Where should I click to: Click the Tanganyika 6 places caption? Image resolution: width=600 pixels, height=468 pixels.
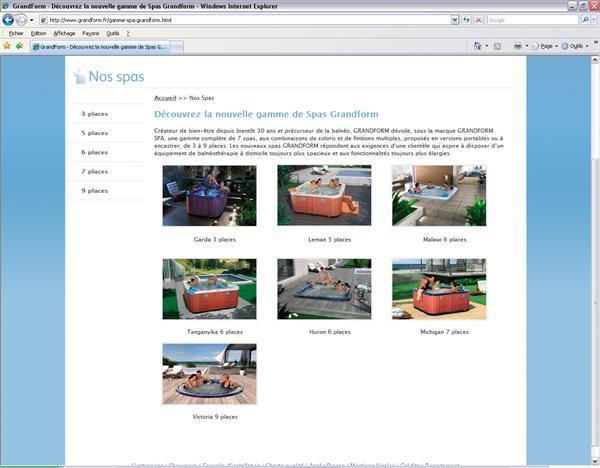[x=215, y=332]
